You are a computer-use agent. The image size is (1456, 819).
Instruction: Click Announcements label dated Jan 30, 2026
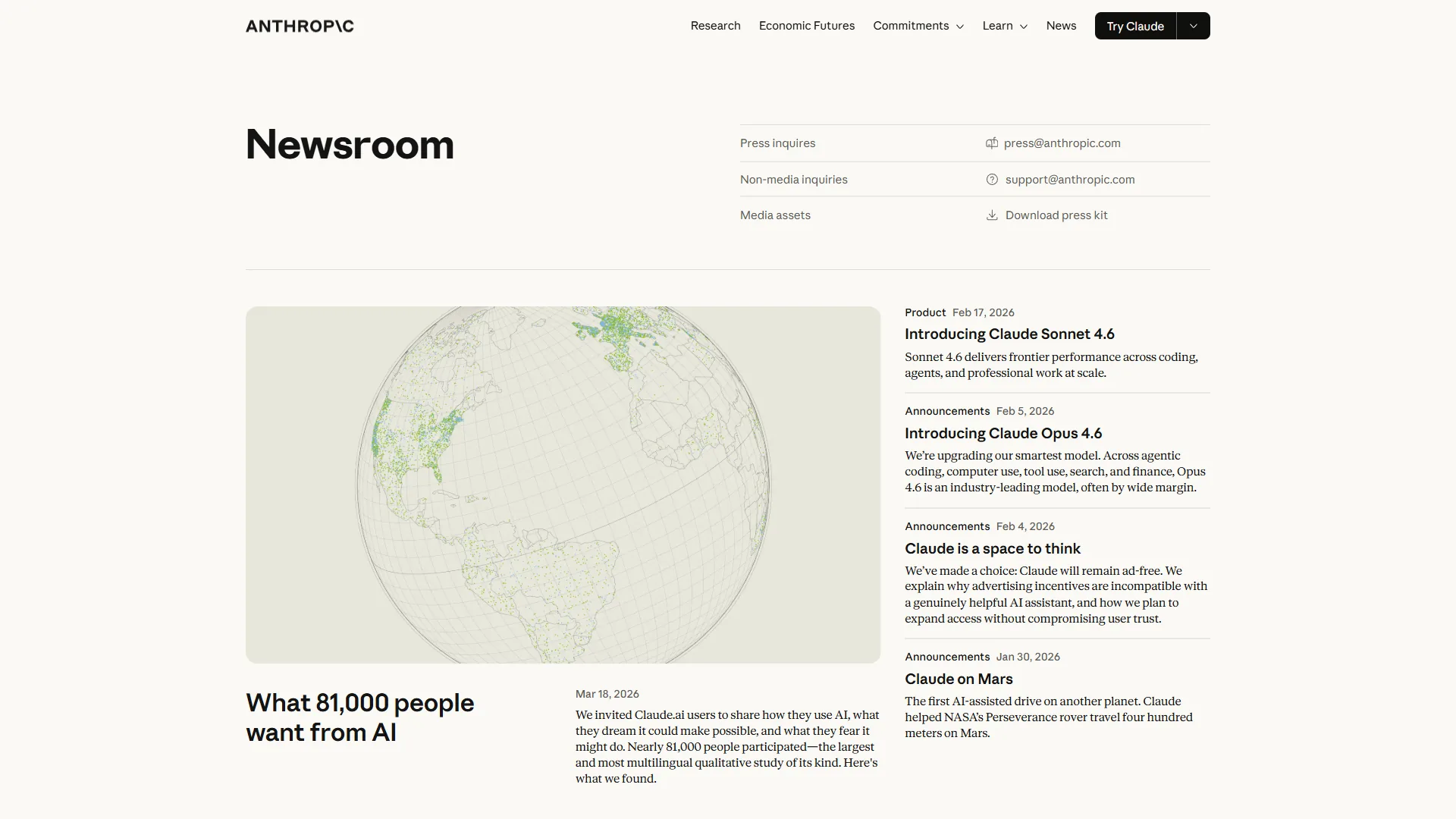tap(947, 657)
